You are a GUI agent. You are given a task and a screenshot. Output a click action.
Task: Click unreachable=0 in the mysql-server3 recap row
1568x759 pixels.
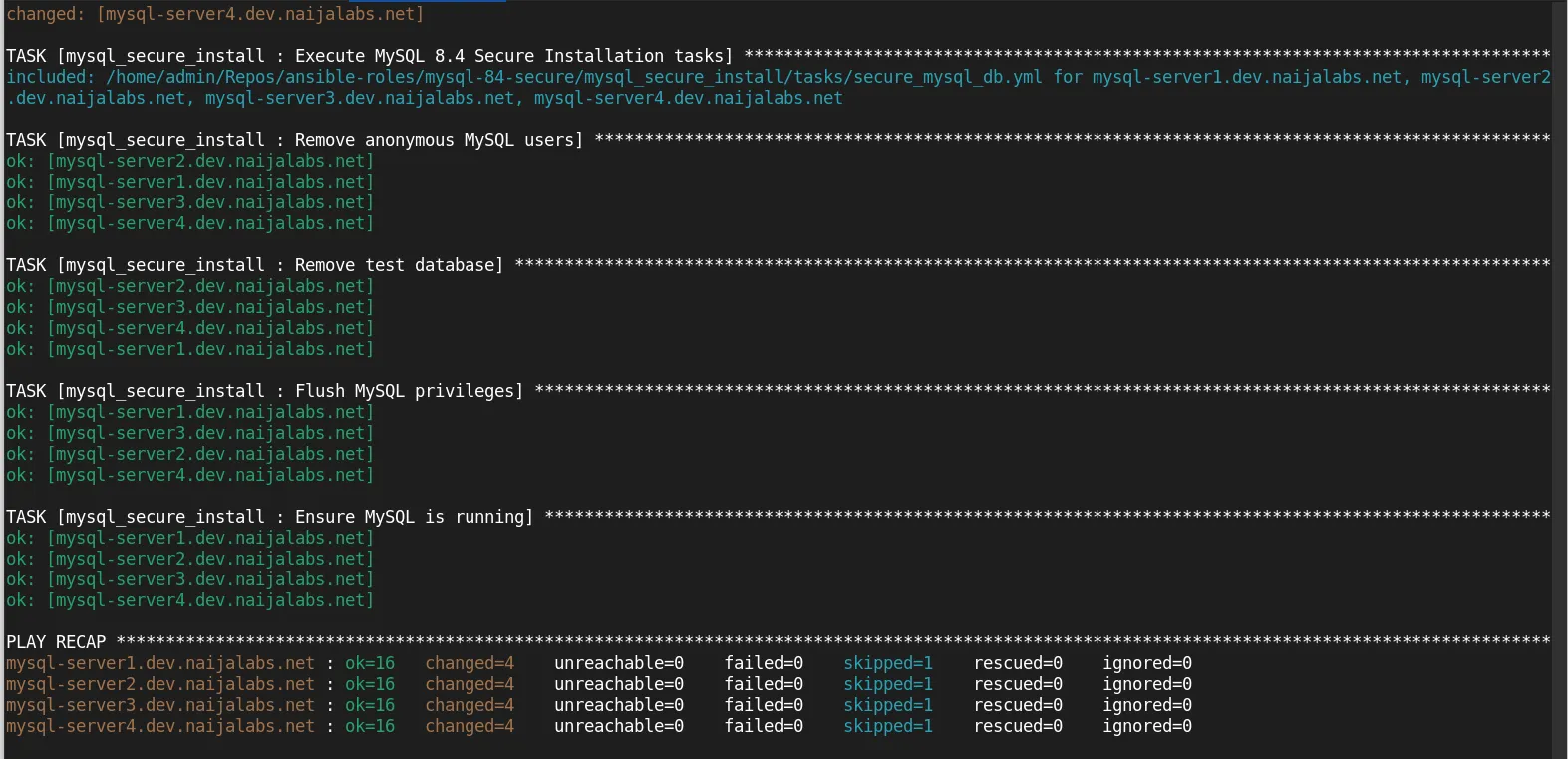619,705
